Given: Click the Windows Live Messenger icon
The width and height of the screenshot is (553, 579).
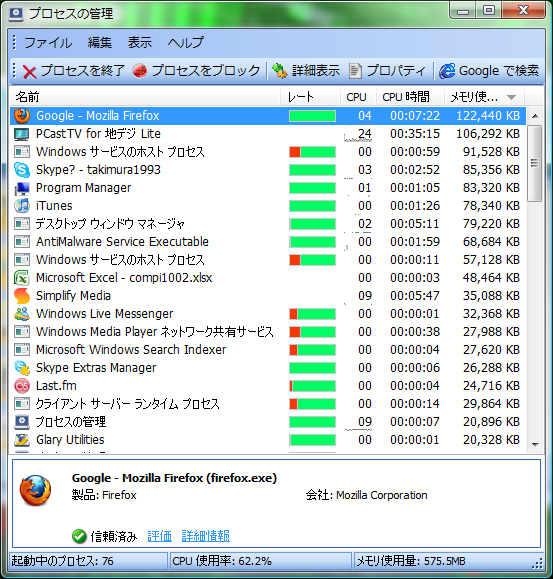Looking at the screenshot, I should [x=22, y=314].
